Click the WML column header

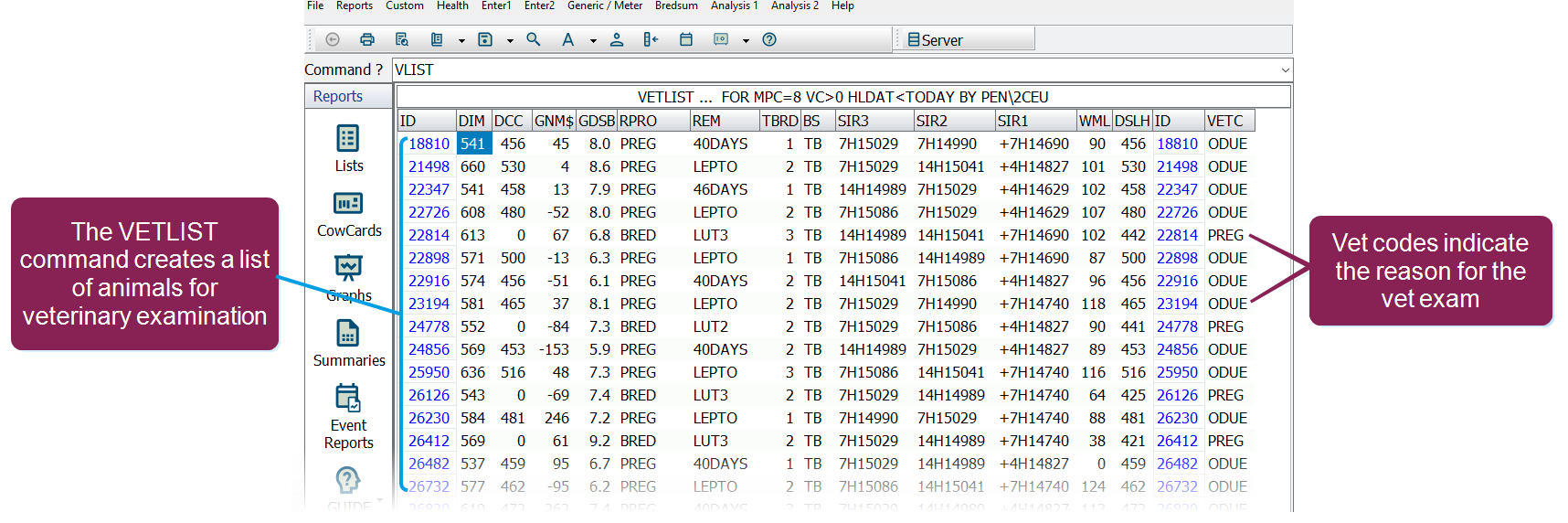click(x=1094, y=121)
